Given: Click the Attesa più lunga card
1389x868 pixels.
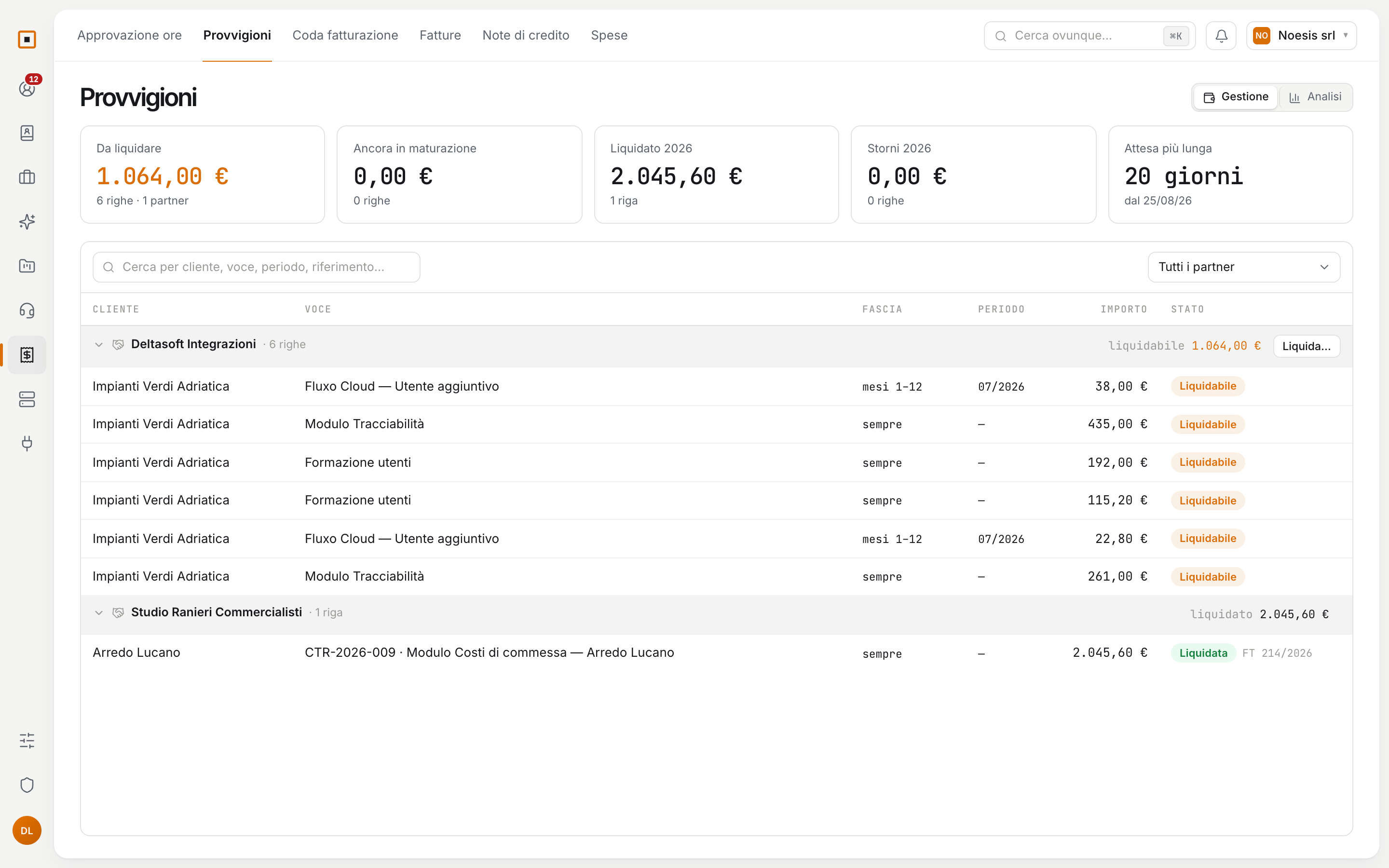Looking at the screenshot, I should [x=1231, y=175].
